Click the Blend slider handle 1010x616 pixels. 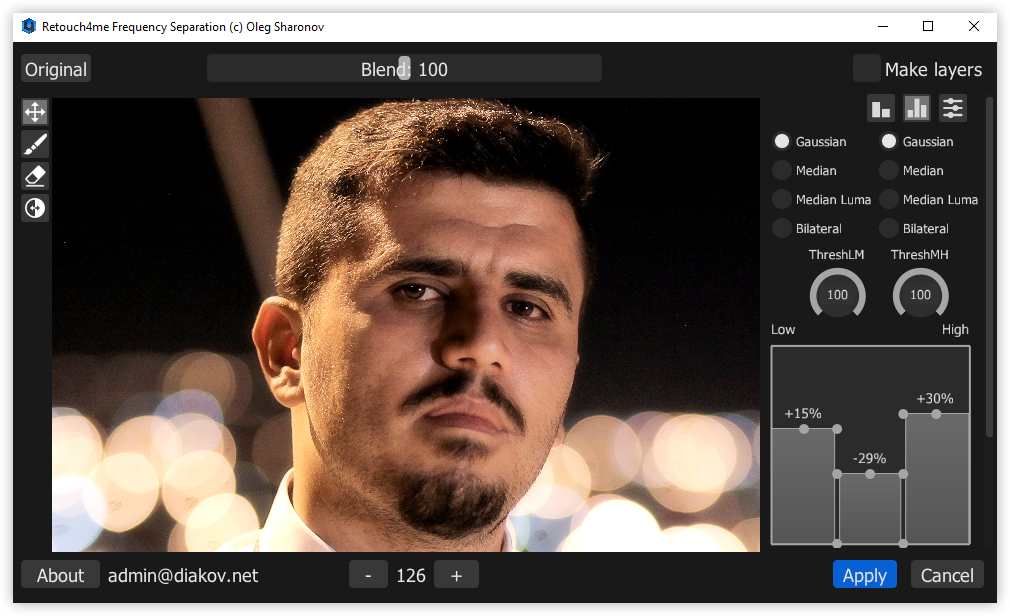(x=404, y=68)
